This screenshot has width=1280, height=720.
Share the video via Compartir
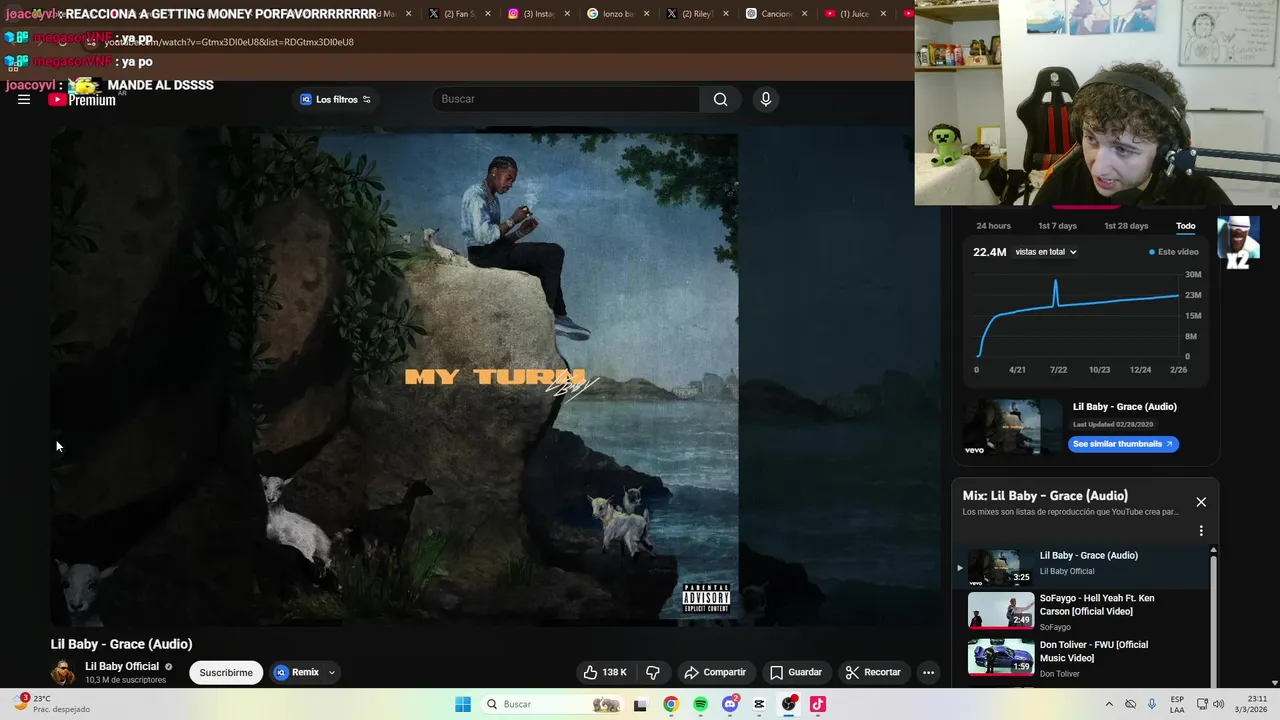click(715, 672)
